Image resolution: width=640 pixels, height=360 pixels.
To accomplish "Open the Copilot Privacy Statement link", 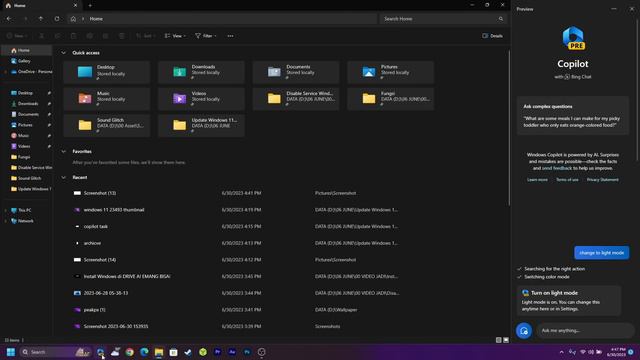I will point(603,180).
